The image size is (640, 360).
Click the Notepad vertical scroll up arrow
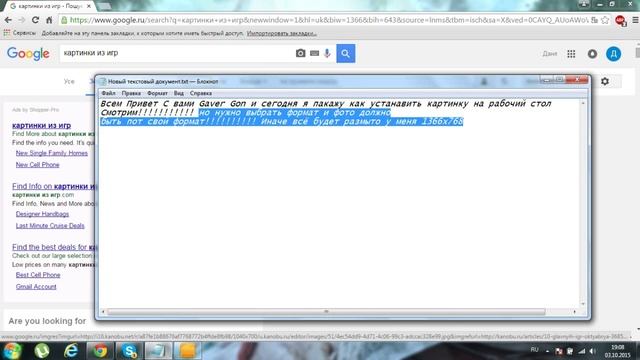[583, 103]
